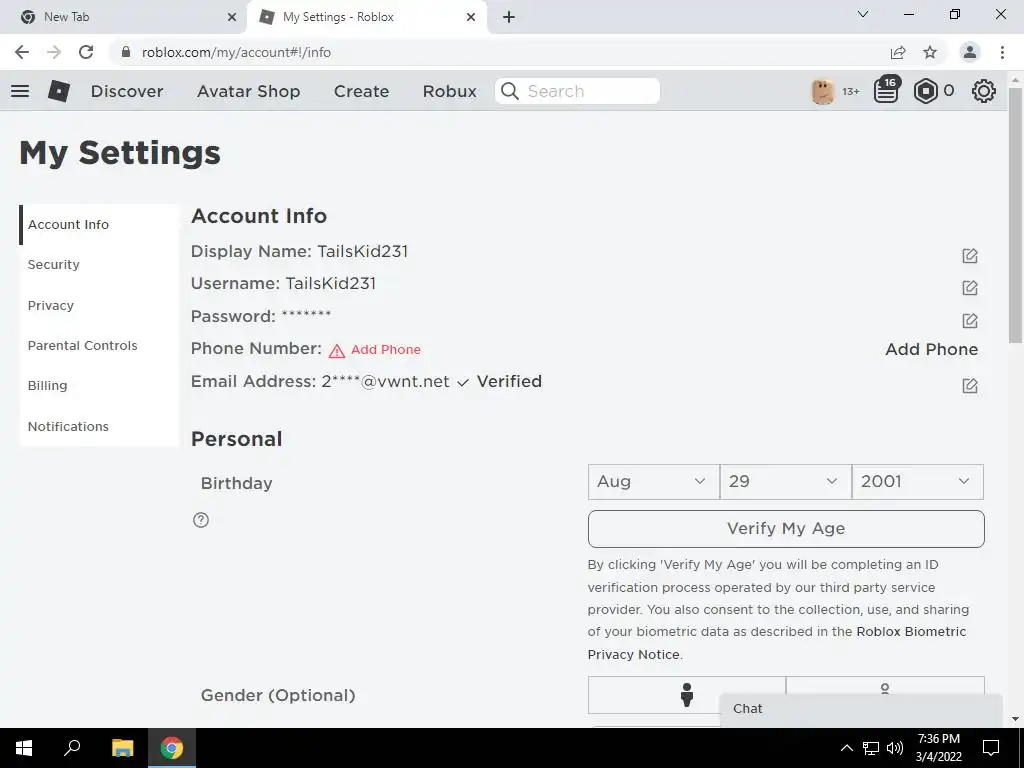1024x768 pixels.
Task: Click the Robux hexagon balance icon
Action: point(925,91)
